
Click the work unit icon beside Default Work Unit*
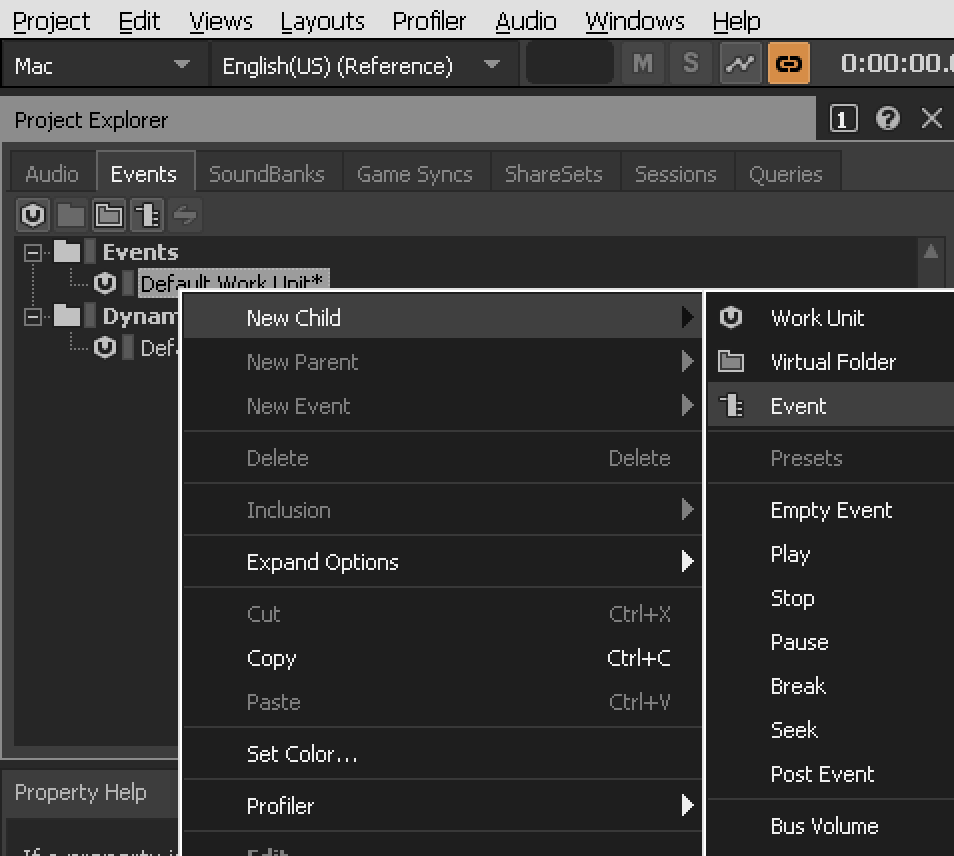coord(105,283)
